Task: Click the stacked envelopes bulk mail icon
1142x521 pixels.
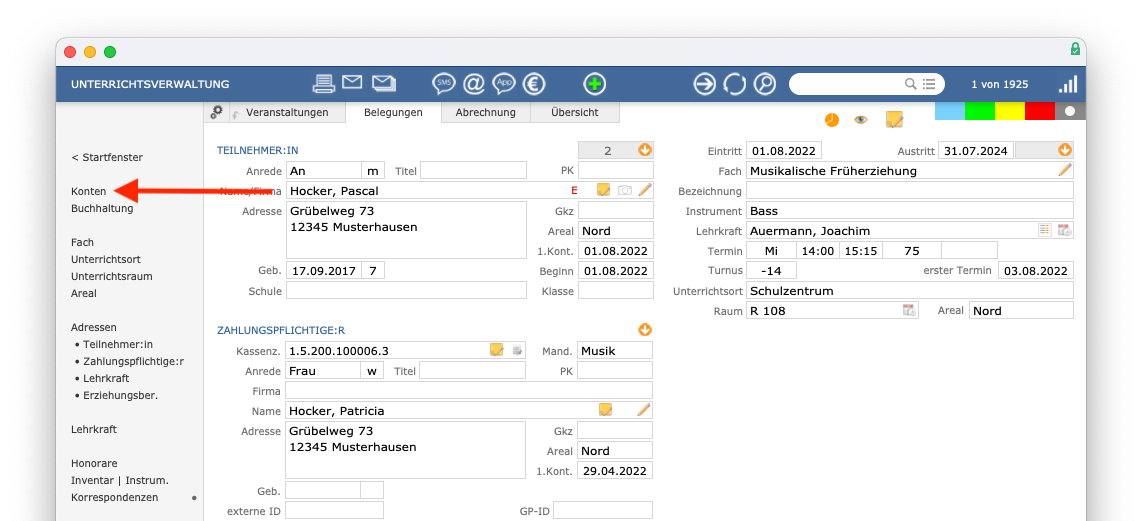Action: tap(384, 83)
